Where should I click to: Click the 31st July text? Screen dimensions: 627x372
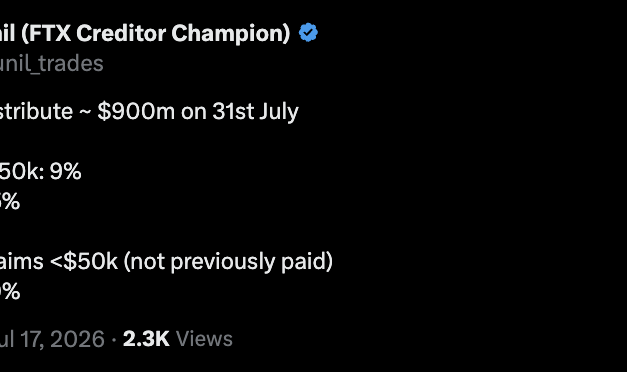click(256, 112)
